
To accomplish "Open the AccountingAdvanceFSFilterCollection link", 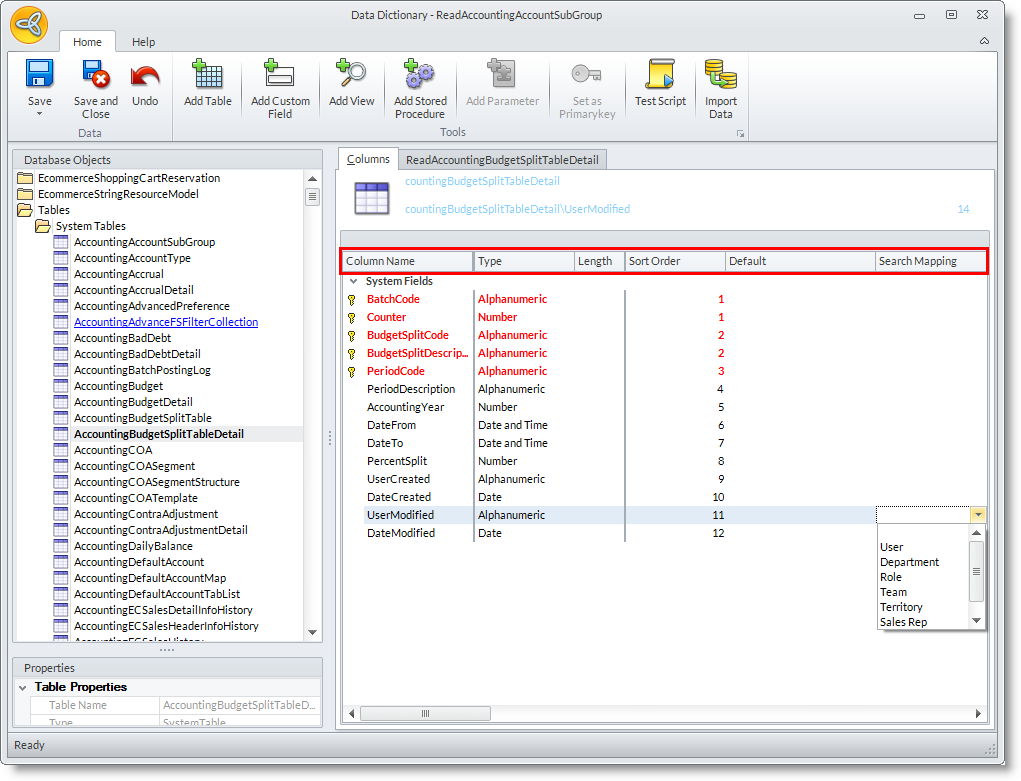I will (x=166, y=322).
